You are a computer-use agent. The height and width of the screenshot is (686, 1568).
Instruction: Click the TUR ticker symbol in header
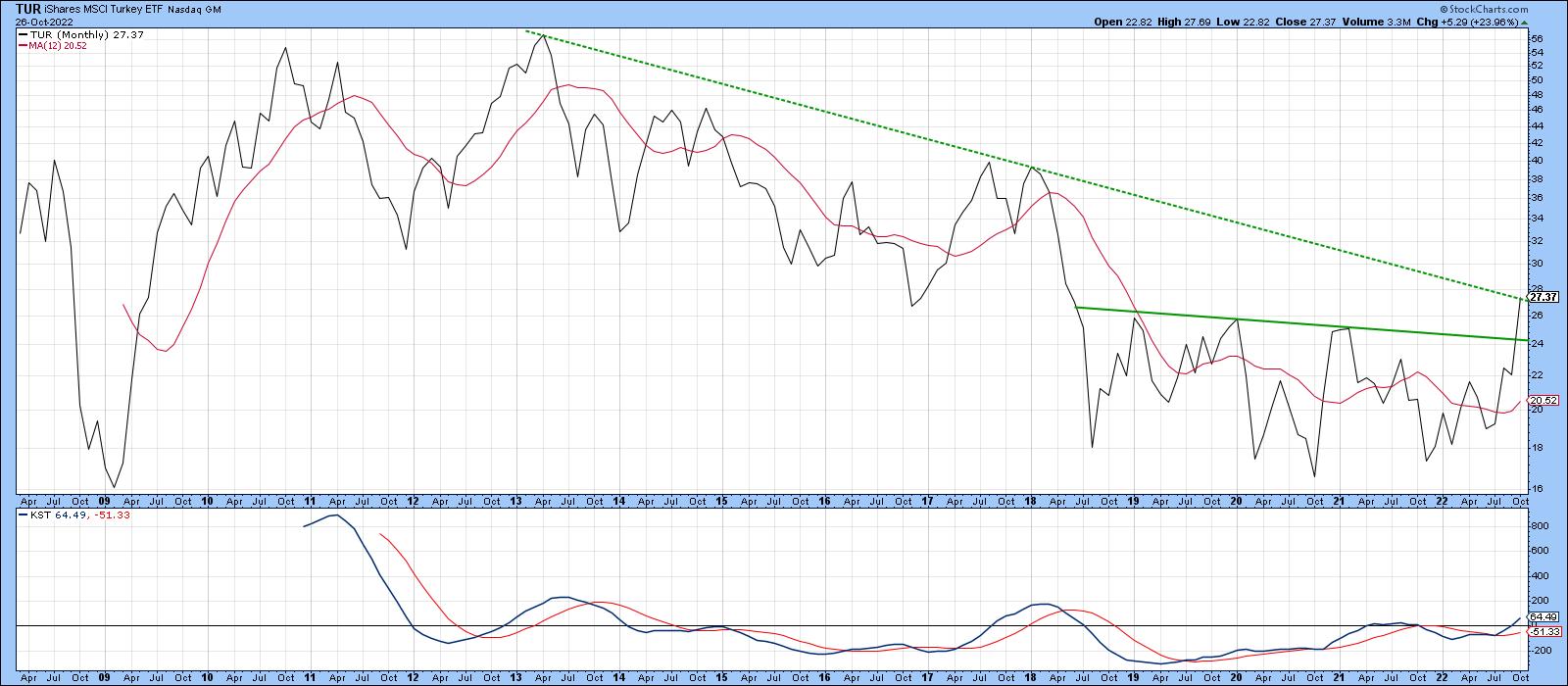point(27,8)
